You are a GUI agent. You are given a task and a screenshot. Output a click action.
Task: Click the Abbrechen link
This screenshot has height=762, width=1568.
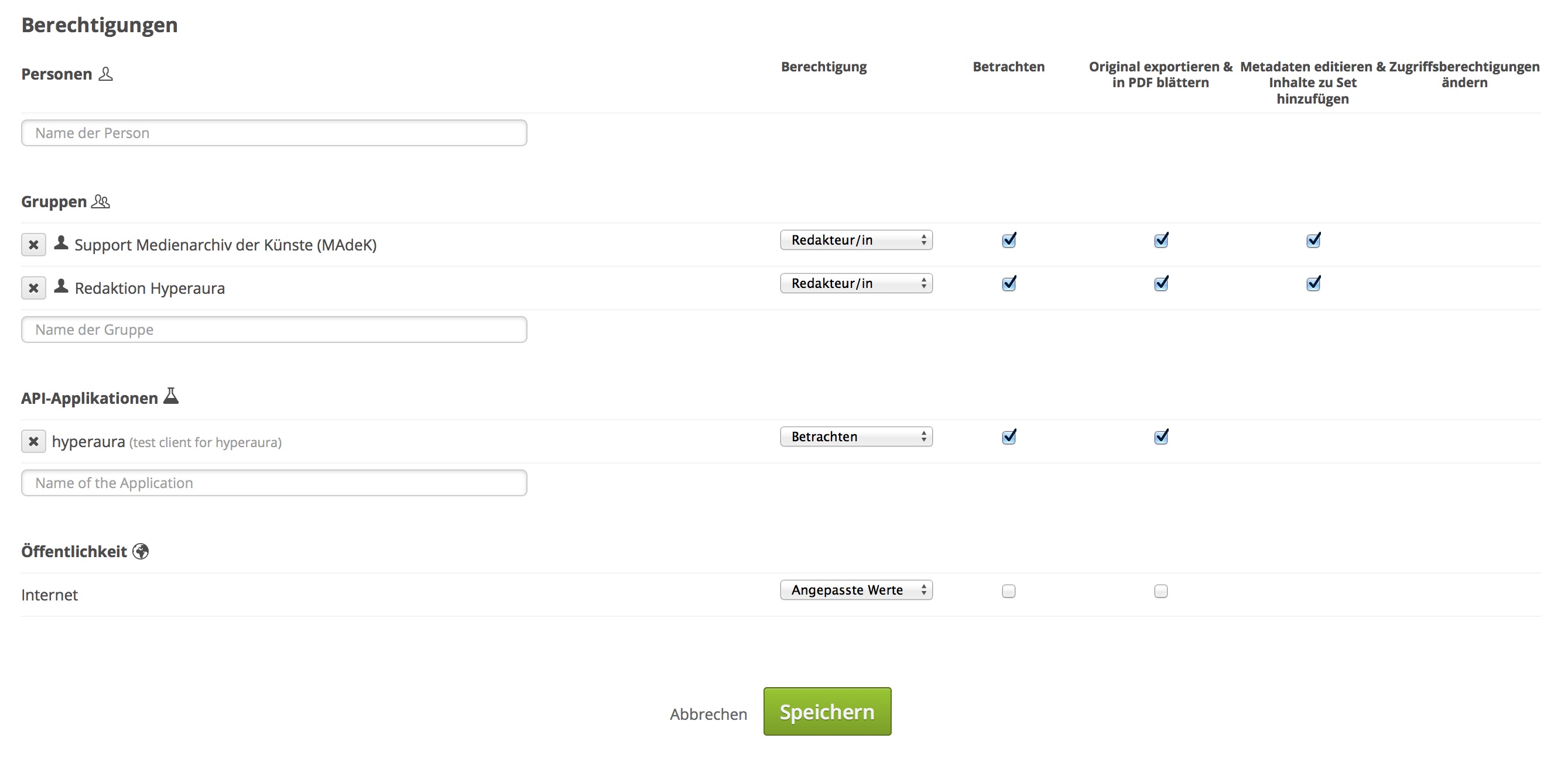click(708, 714)
